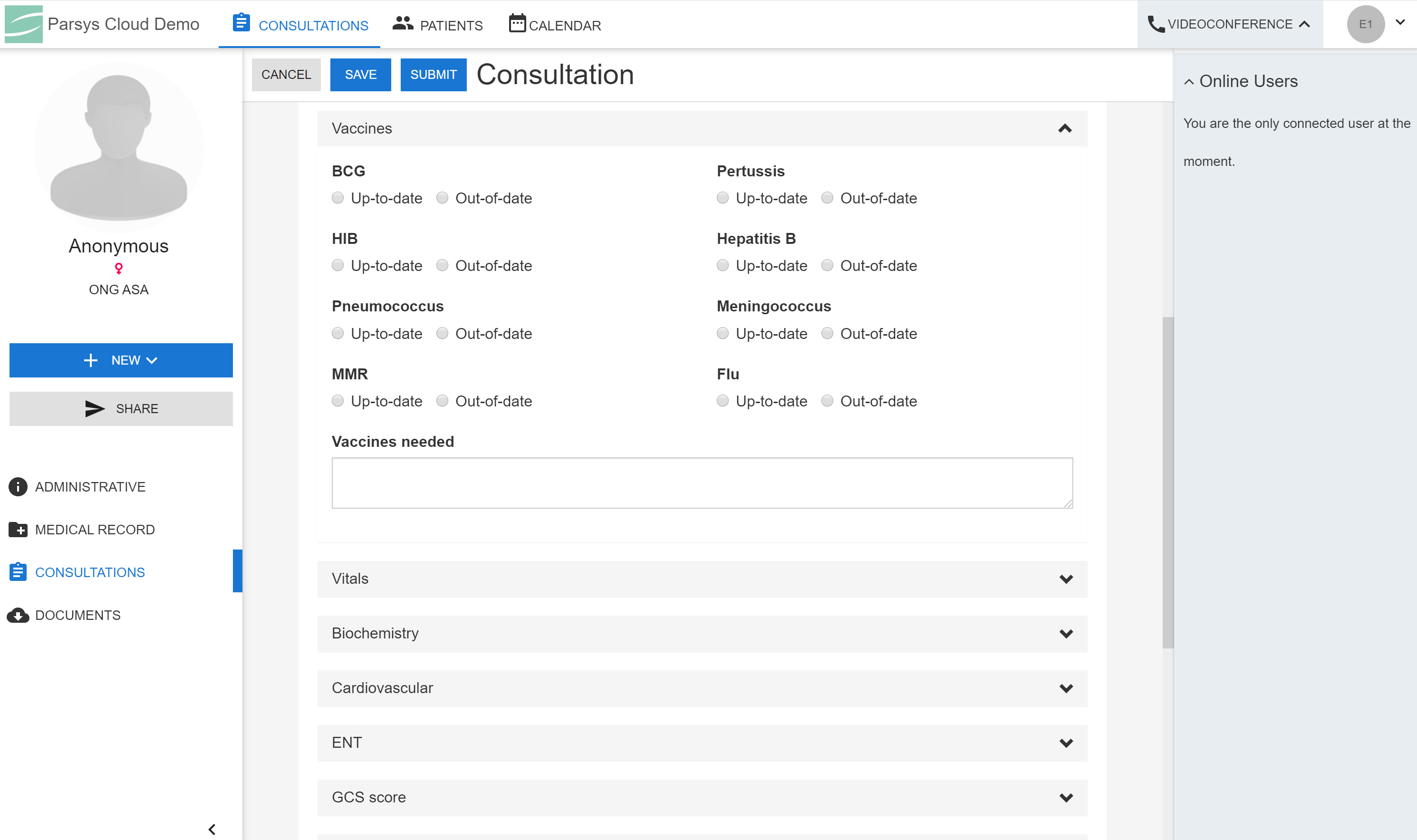
Task: Click the Parsys Cloud Demo logo
Action: [23, 24]
